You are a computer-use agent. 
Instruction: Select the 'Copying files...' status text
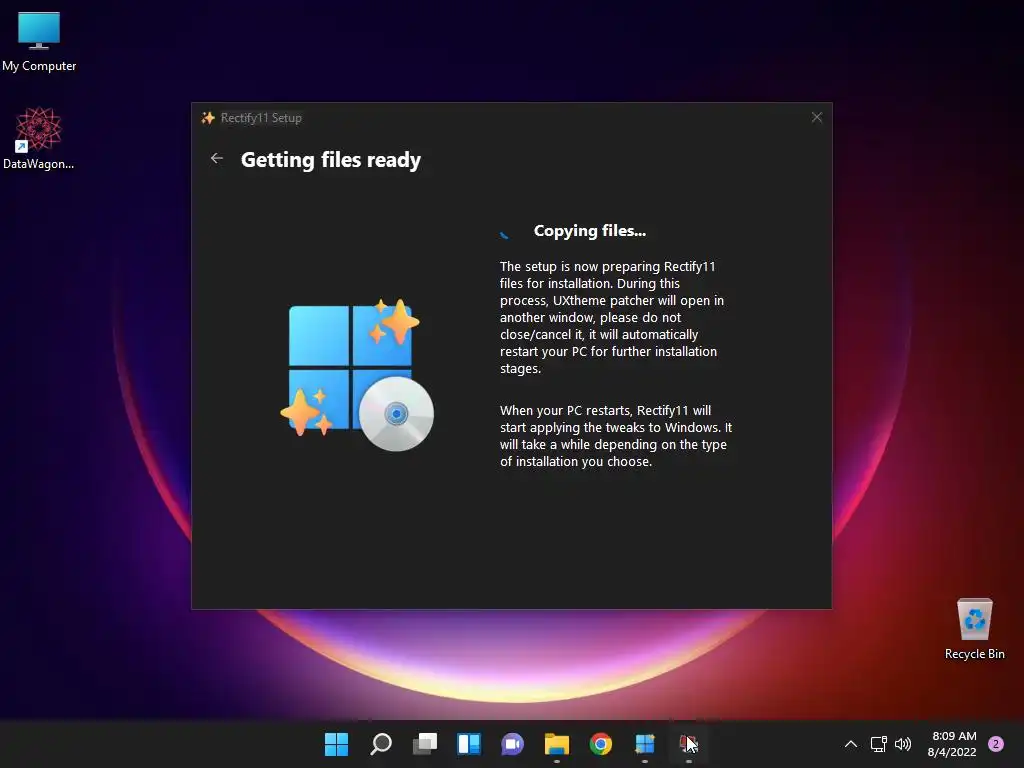point(590,231)
